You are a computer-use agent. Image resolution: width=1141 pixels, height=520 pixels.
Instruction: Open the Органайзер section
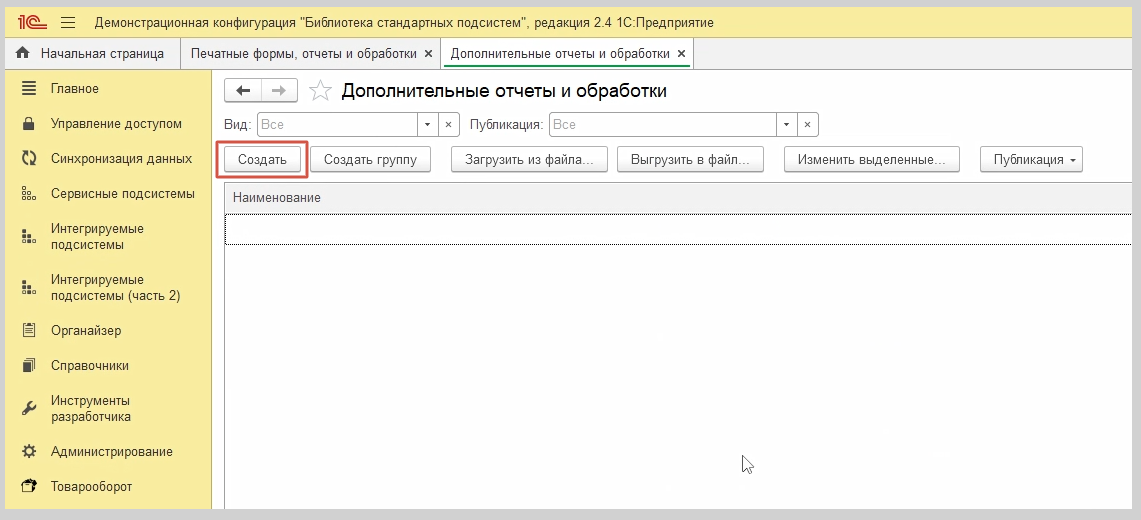click(x=85, y=330)
